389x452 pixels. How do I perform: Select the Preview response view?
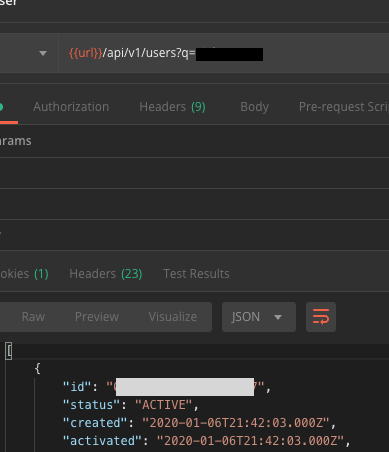point(97,317)
